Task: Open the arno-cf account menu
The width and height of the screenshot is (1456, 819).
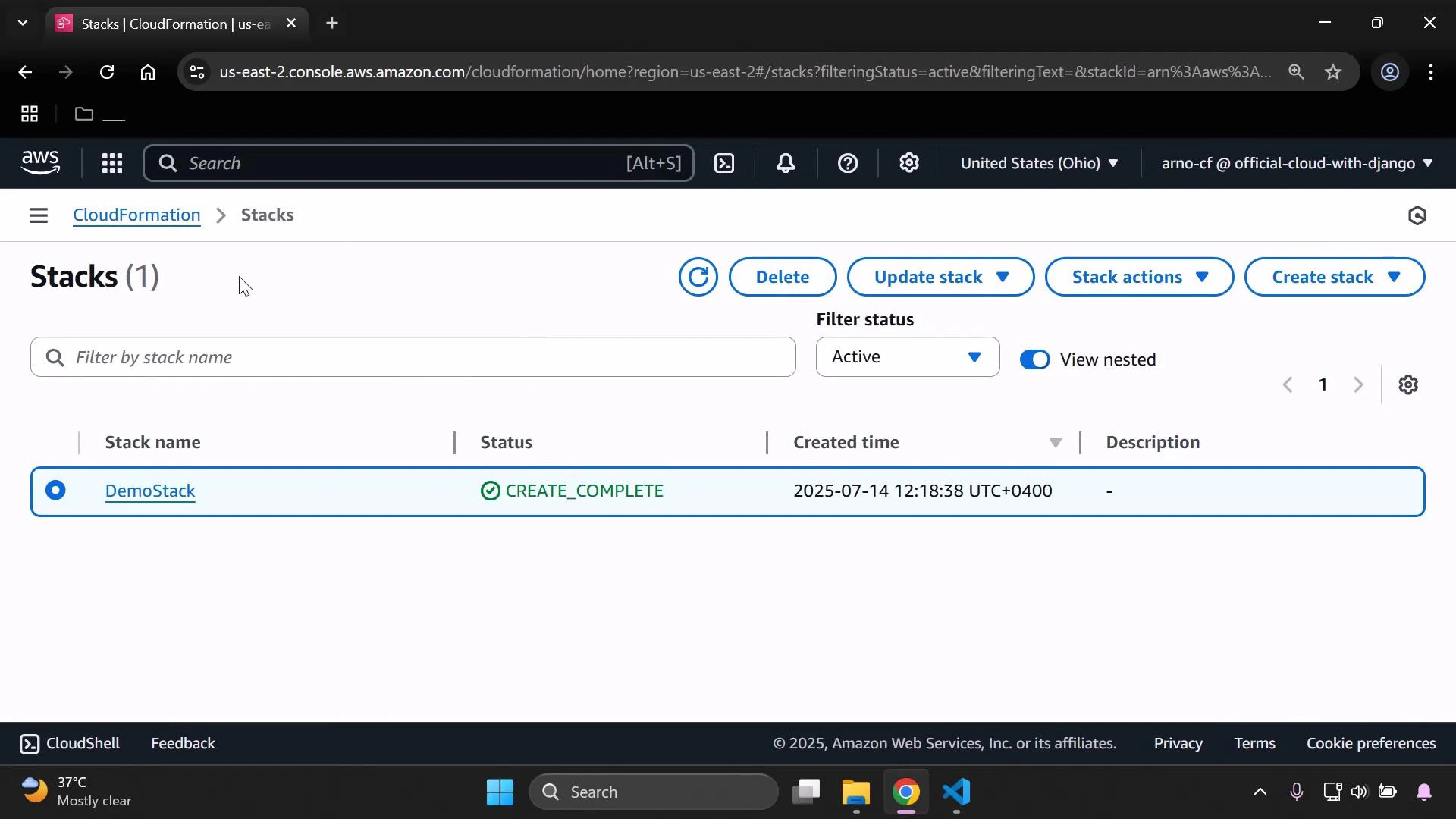Action: [1294, 163]
